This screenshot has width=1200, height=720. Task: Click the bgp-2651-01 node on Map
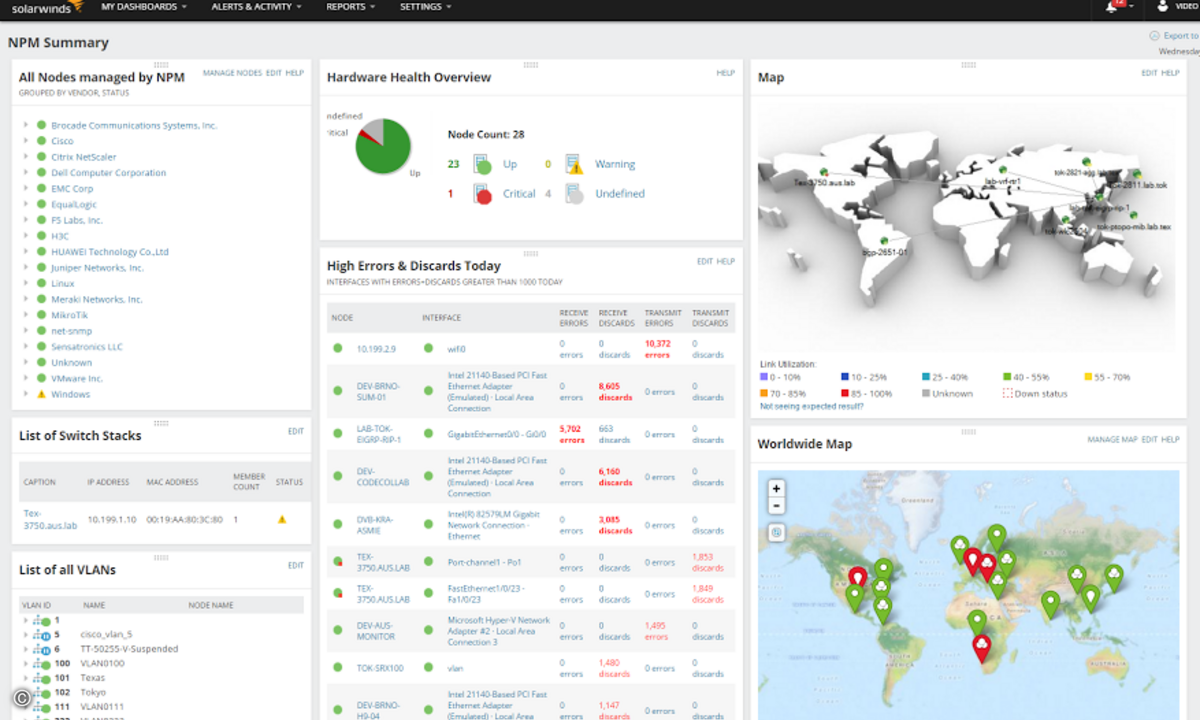pyautogui.click(x=883, y=240)
